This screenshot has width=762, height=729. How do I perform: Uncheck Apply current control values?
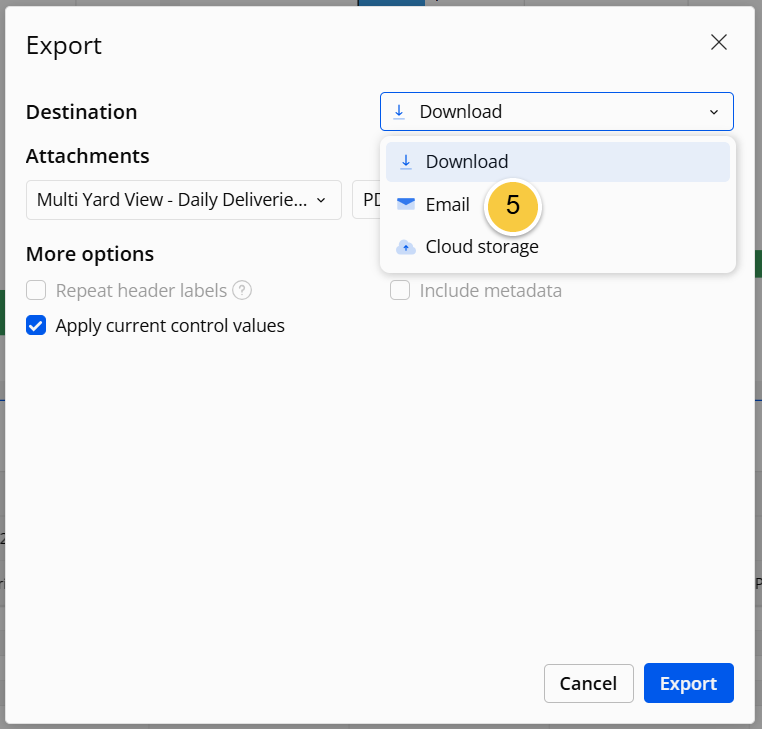tap(36, 326)
